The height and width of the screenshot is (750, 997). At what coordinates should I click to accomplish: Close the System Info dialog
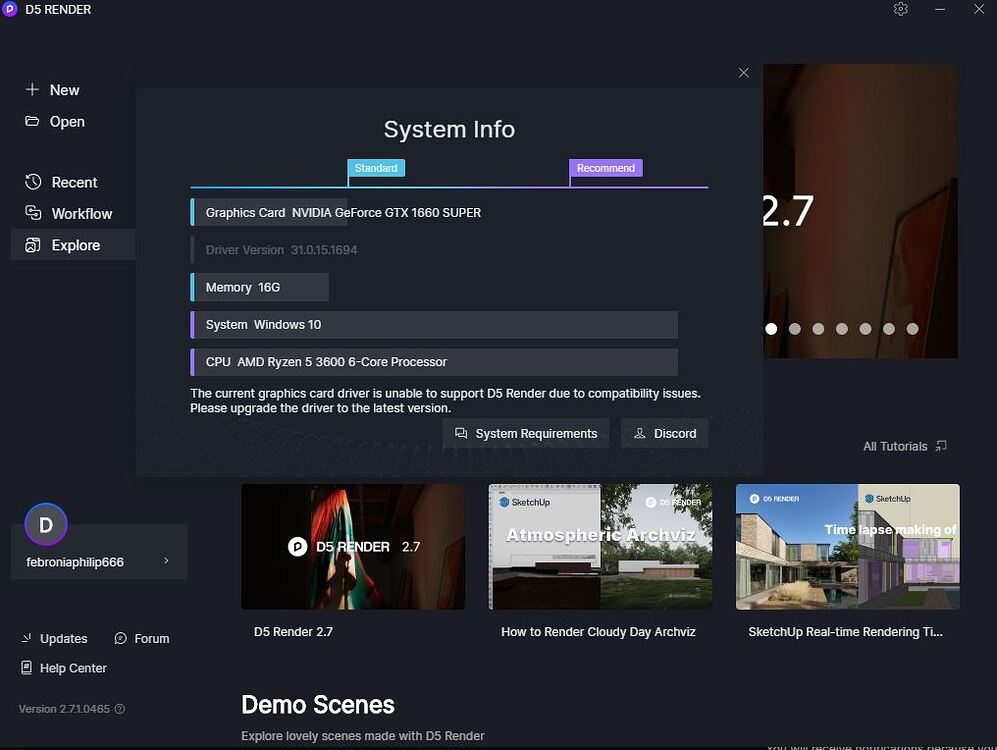[x=743, y=73]
